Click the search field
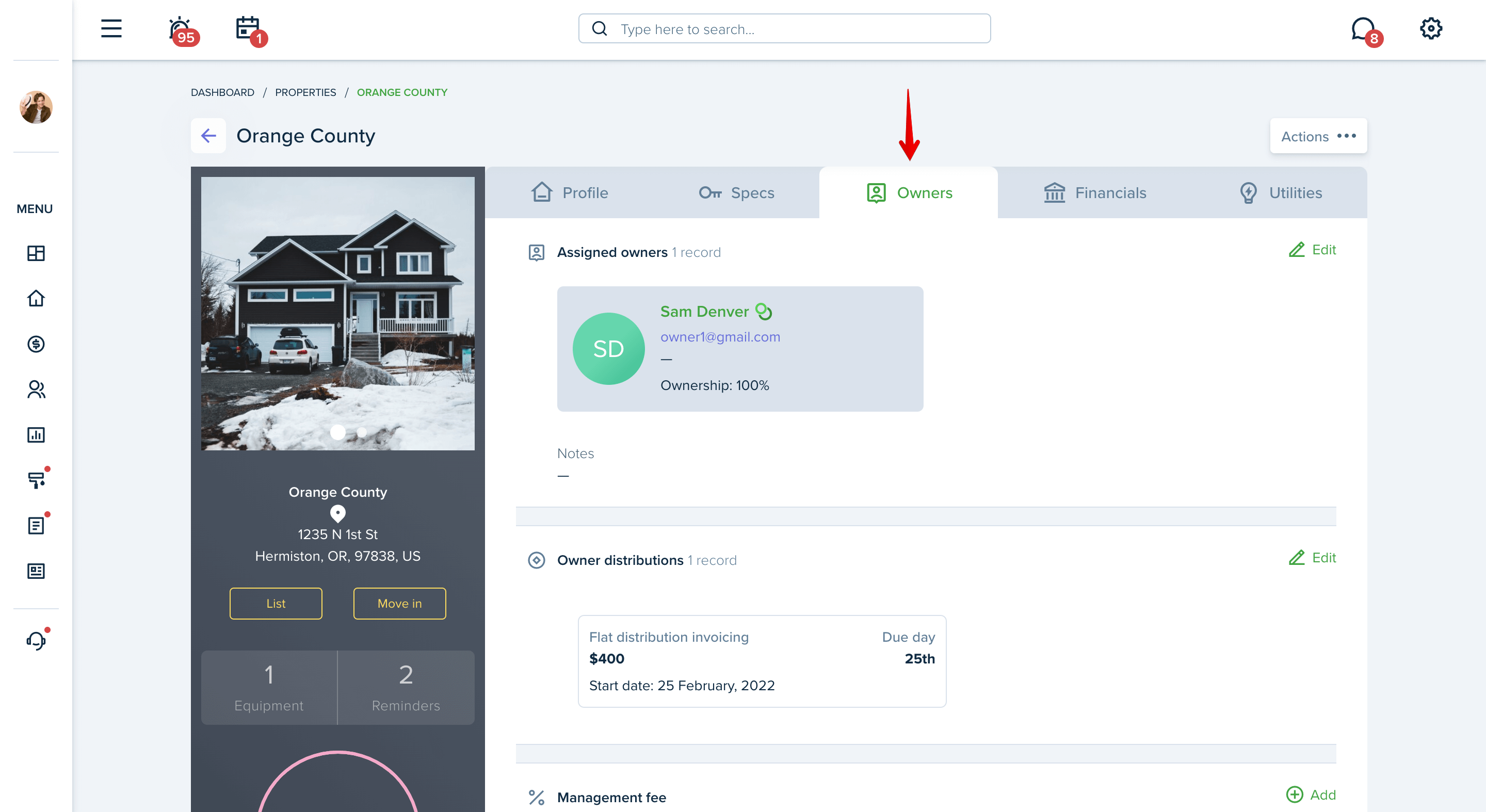The image size is (1486, 812). point(784,28)
